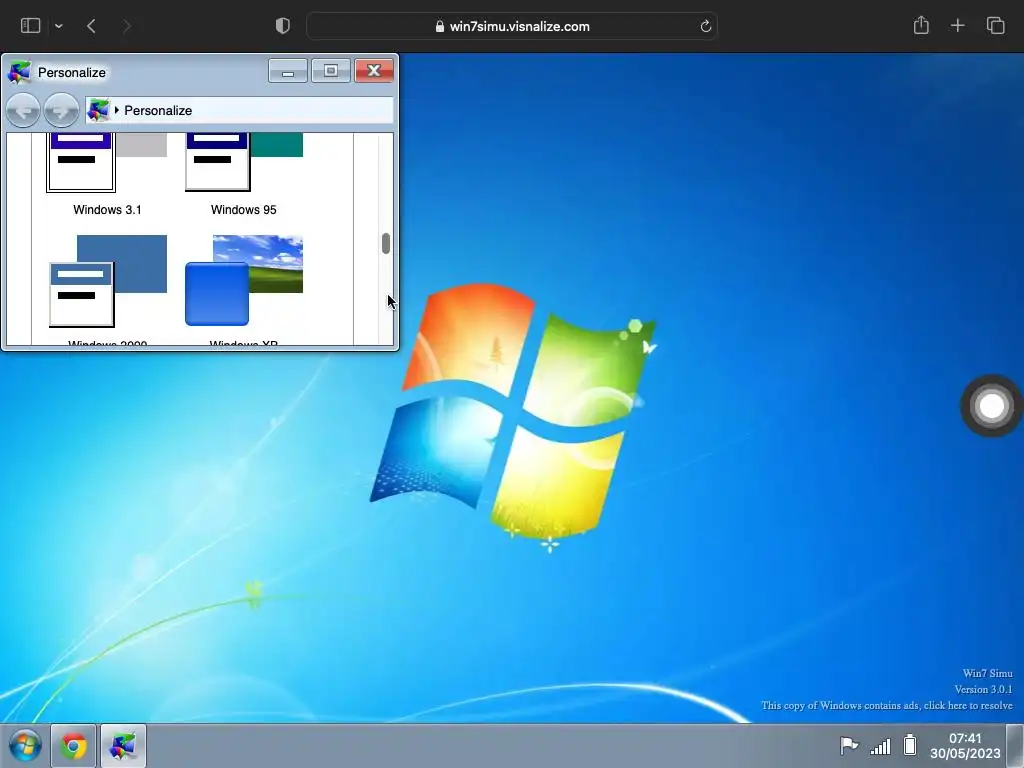
Task: Choose the Windows XP theme thumbnail
Action: (244, 280)
